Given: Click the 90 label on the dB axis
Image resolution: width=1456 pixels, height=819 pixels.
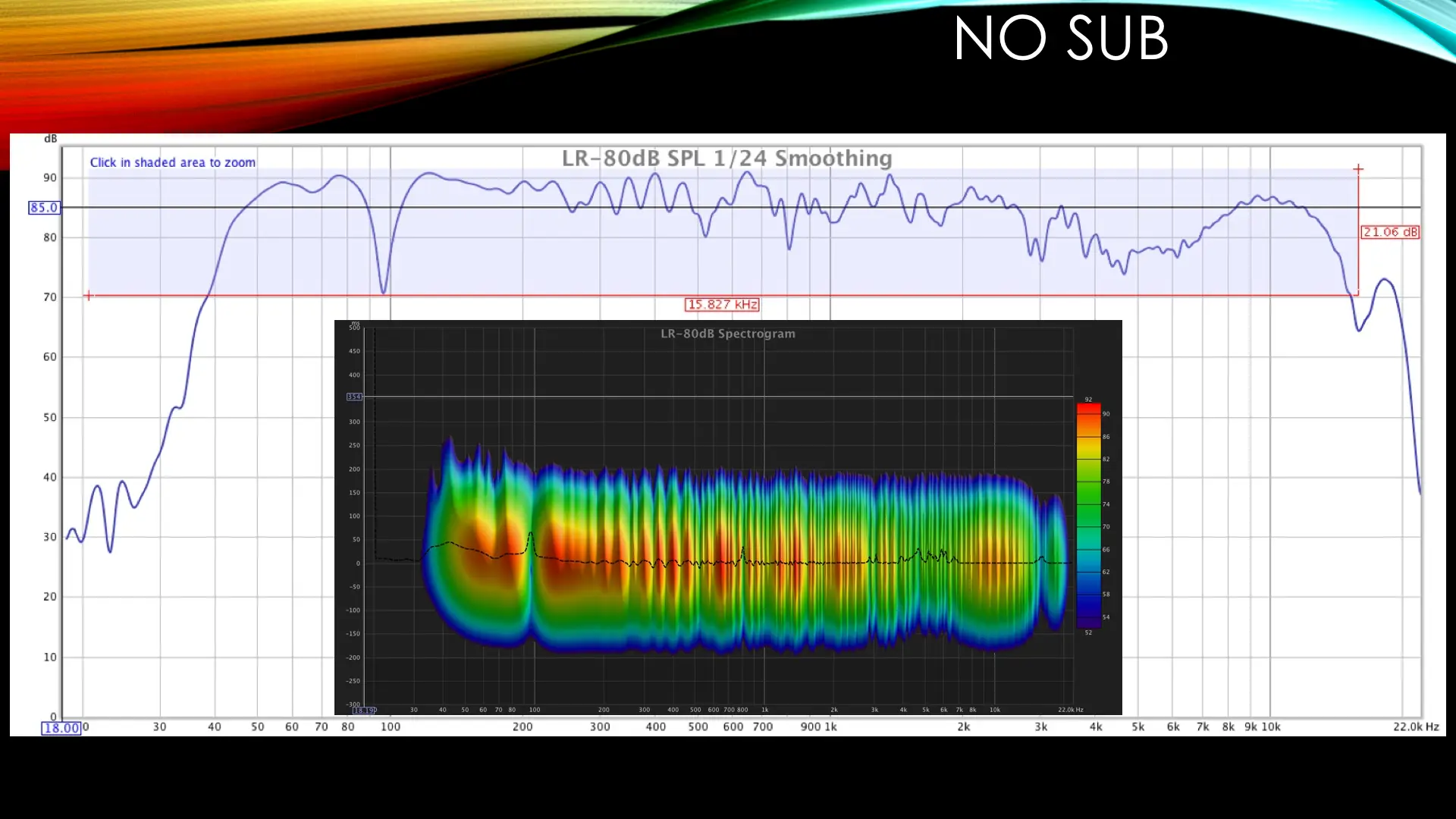Looking at the screenshot, I should tap(50, 177).
